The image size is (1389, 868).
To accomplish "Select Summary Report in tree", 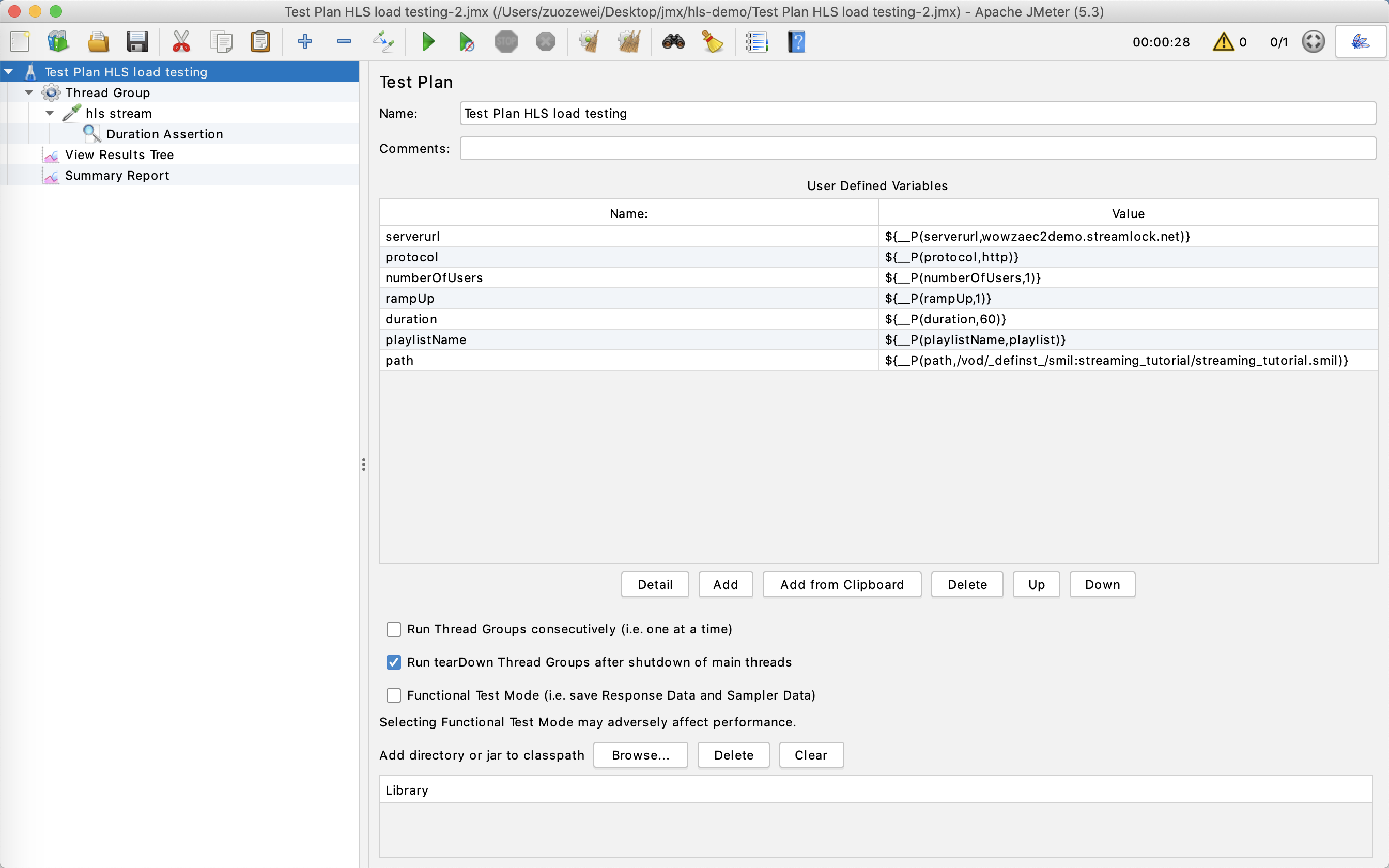I will [117, 176].
